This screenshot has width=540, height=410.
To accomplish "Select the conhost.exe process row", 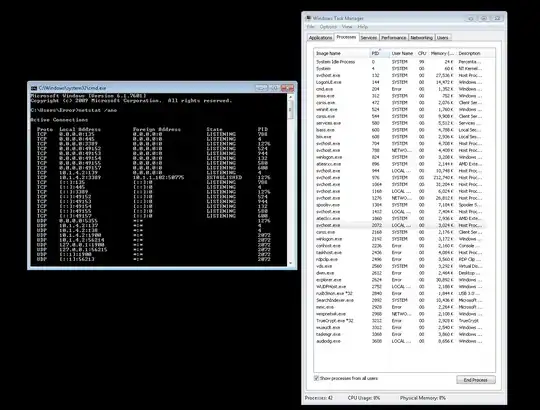I will pos(399,246).
